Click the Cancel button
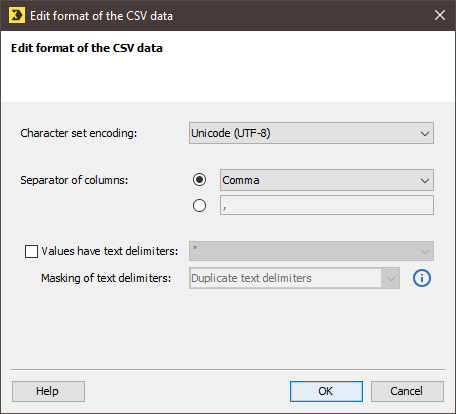The image size is (456, 414). [407, 391]
